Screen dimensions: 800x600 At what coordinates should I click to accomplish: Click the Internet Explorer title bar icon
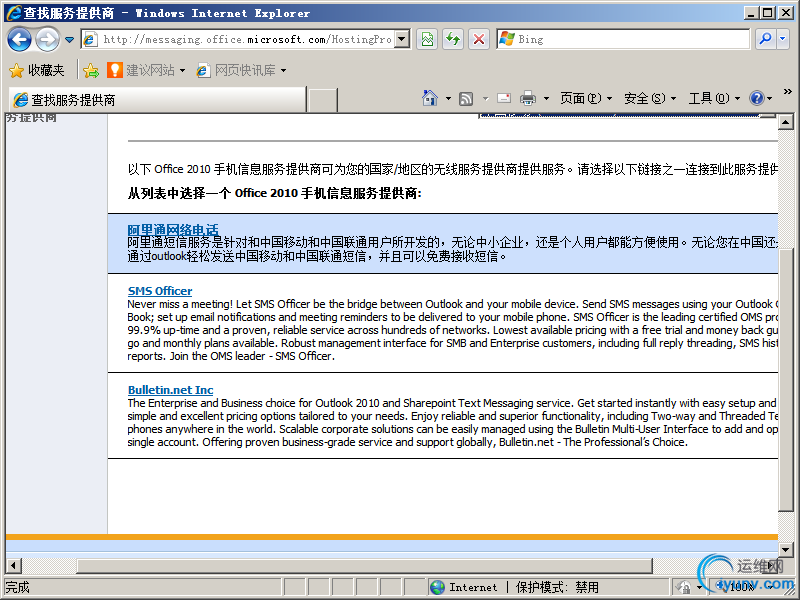(x=14, y=13)
